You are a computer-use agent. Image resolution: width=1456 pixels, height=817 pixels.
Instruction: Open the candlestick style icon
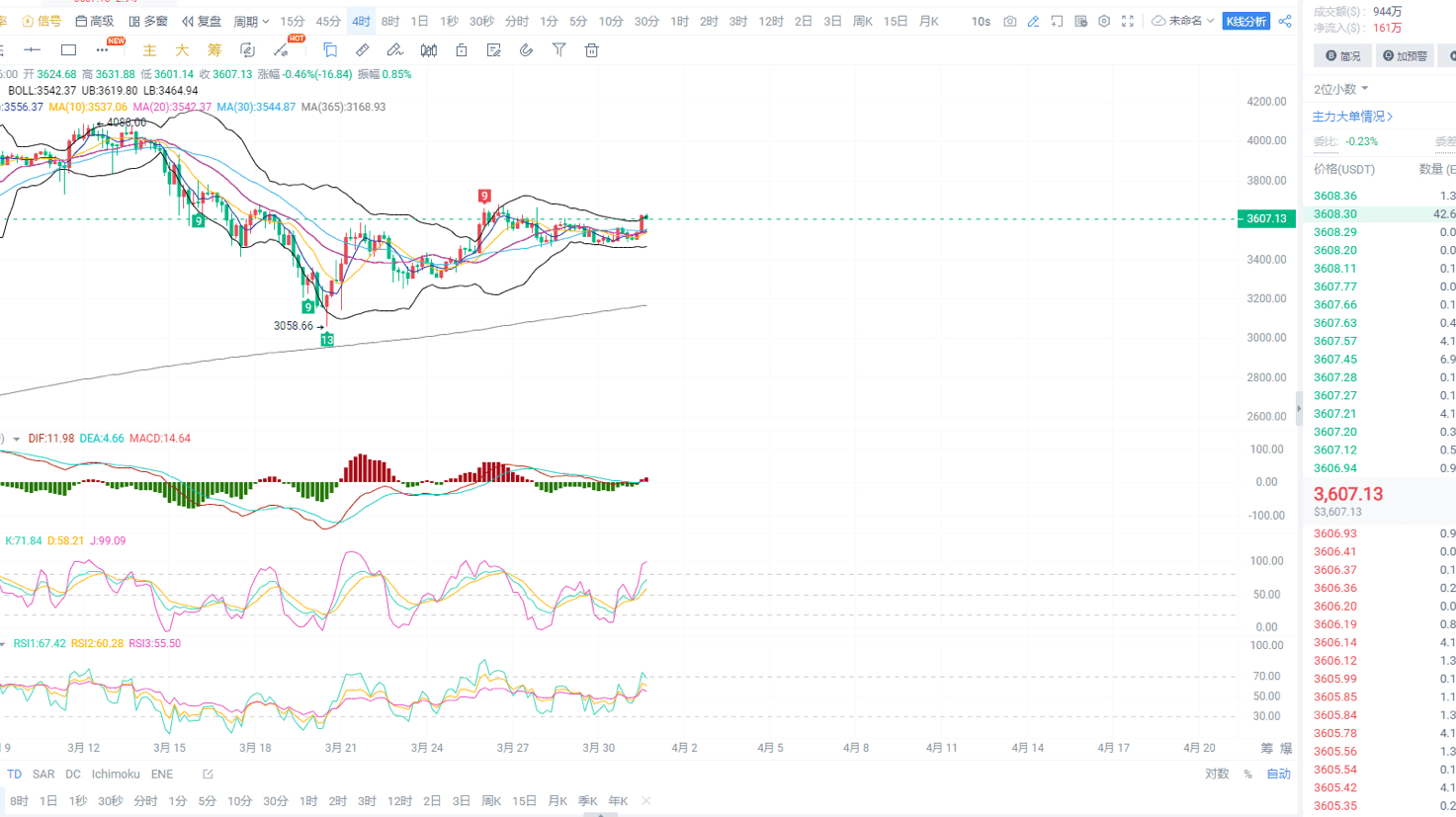[429, 49]
